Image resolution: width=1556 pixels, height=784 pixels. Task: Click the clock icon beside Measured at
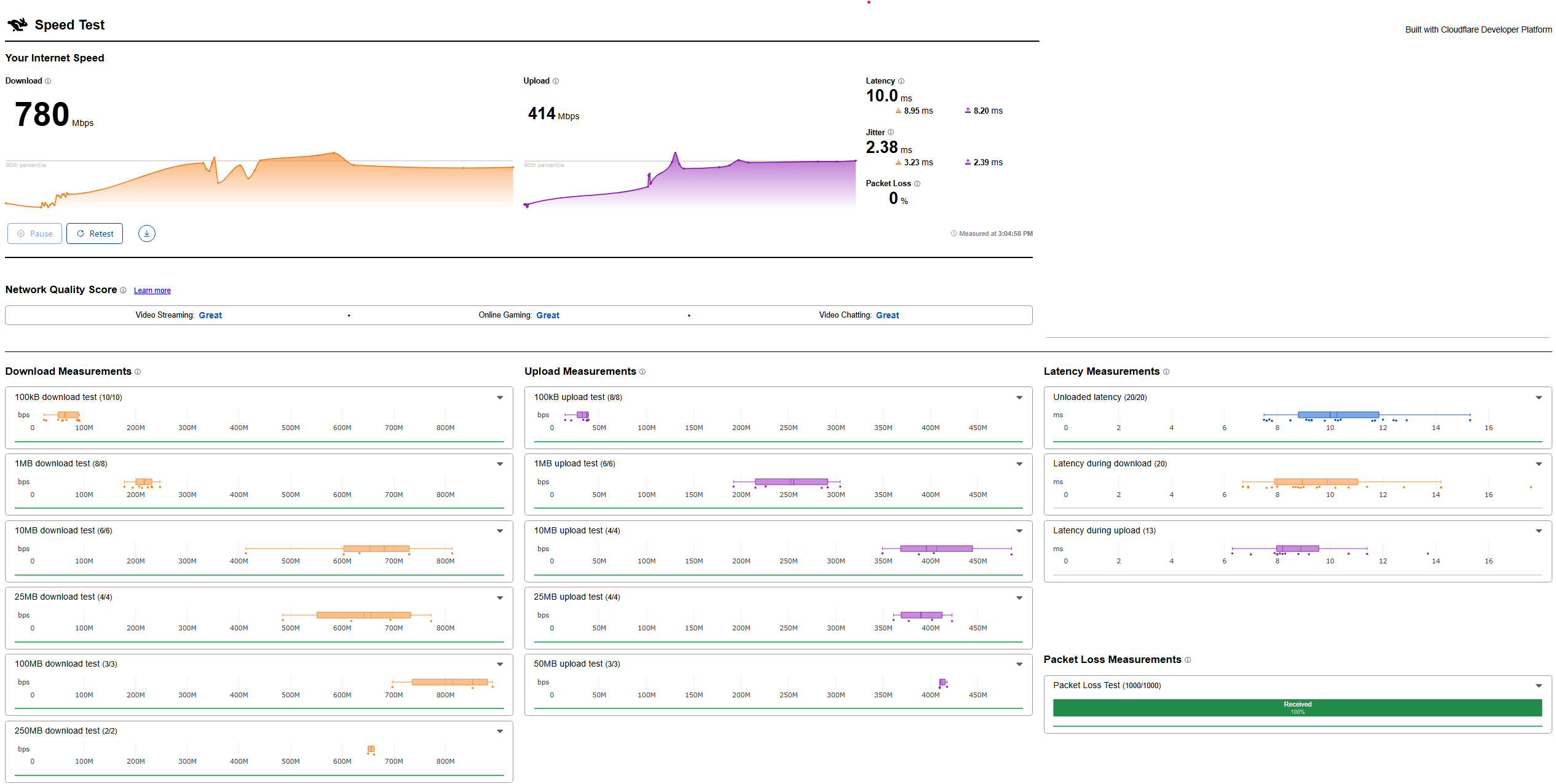click(954, 233)
